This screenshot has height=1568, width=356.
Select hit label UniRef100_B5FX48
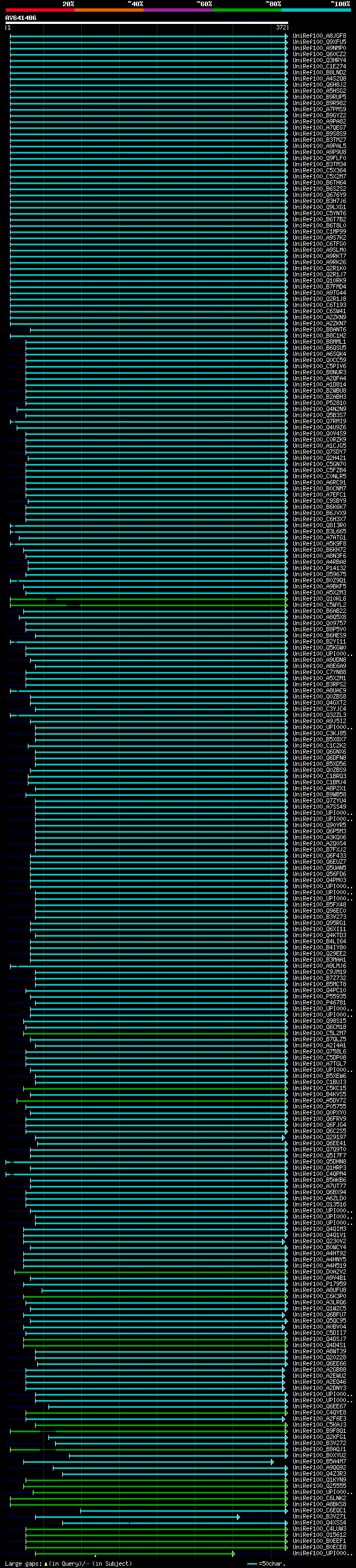pos(319,905)
